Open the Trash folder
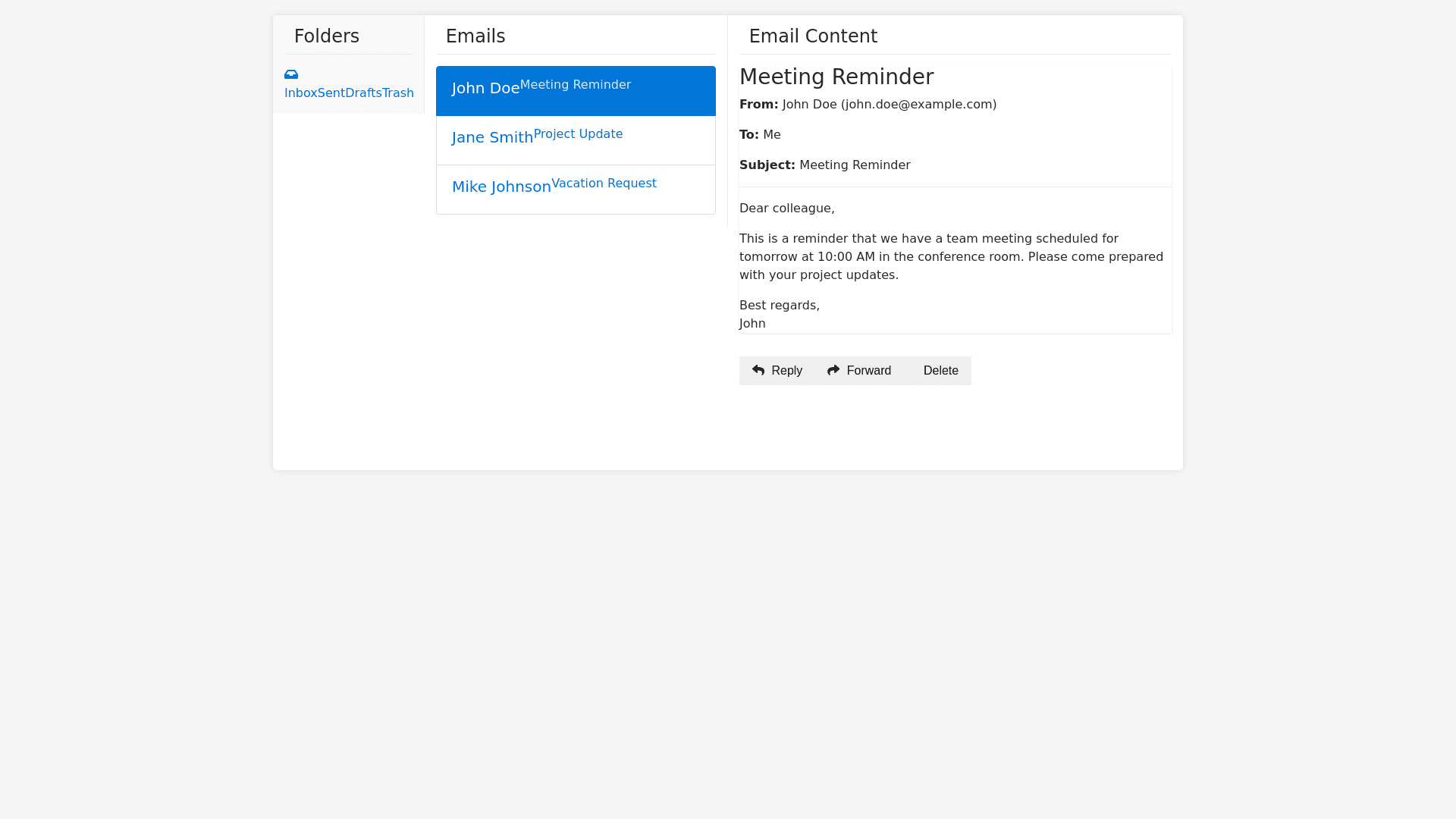 398,93
